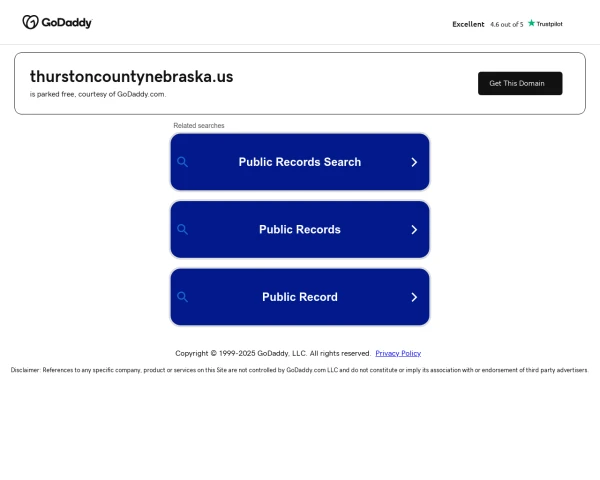The image size is (600, 480).
Task: Click the thurstoncountynebraska.us domain heading
Action: click(132, 77)
